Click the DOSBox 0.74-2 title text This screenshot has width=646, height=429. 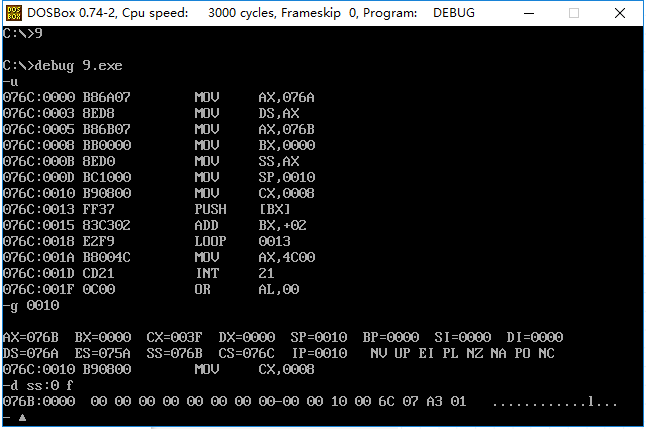(251, 13)
